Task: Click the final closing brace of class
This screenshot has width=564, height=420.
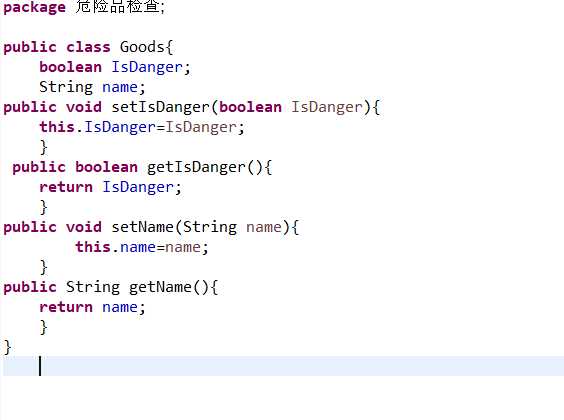Action: coord(8,347)
